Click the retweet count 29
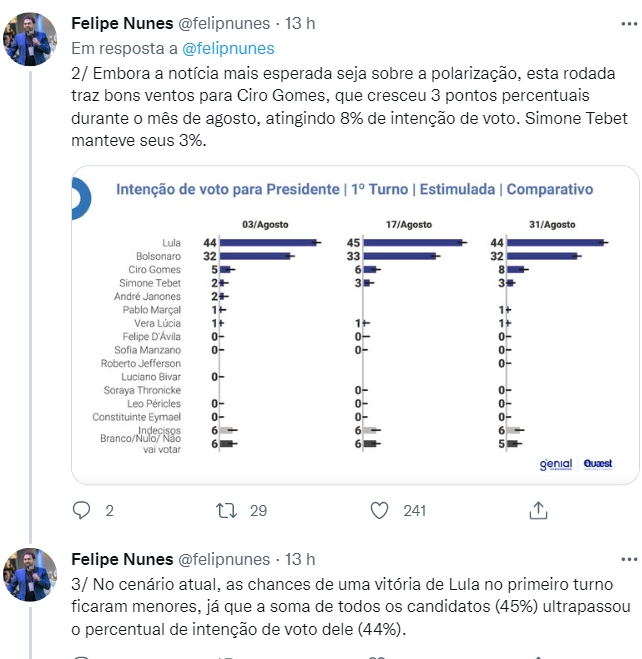 [258, 511]
